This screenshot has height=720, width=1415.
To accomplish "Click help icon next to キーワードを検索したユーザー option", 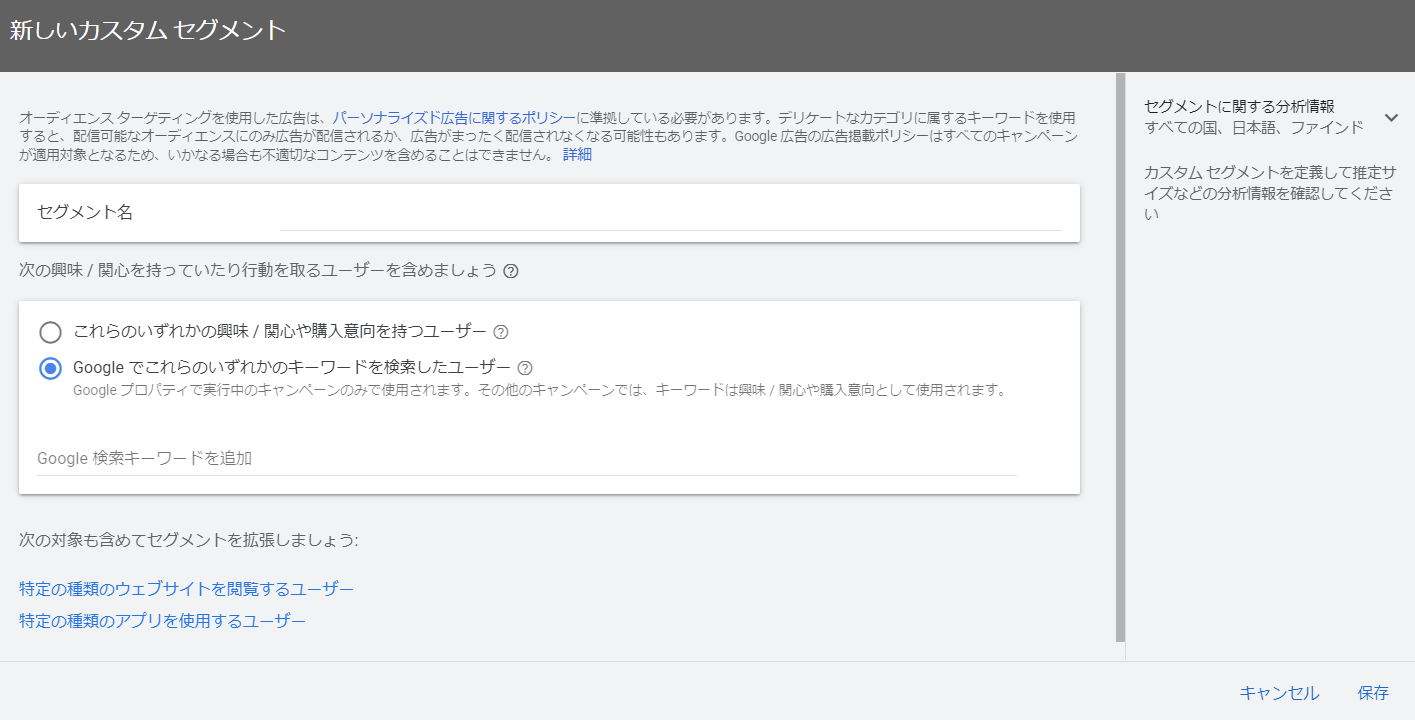I will pos(525,367).
